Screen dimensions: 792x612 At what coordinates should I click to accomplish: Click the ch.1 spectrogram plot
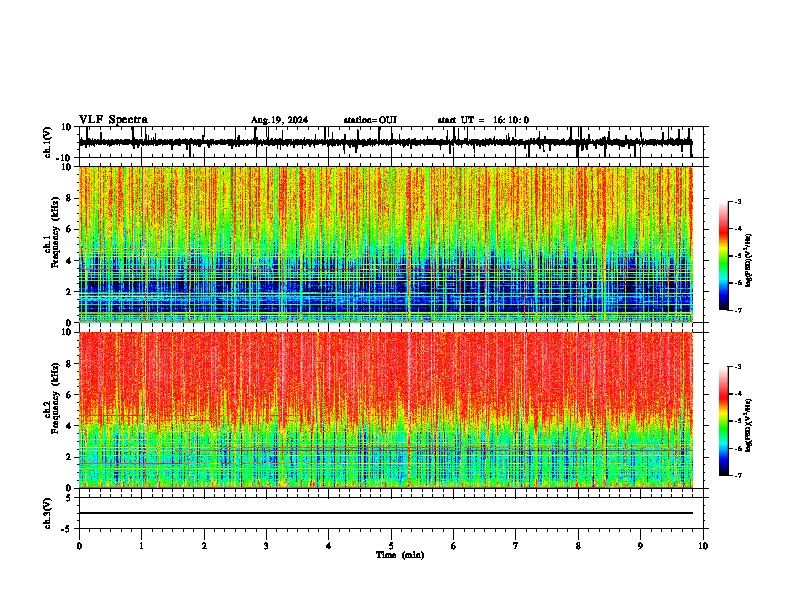(386, 244)
